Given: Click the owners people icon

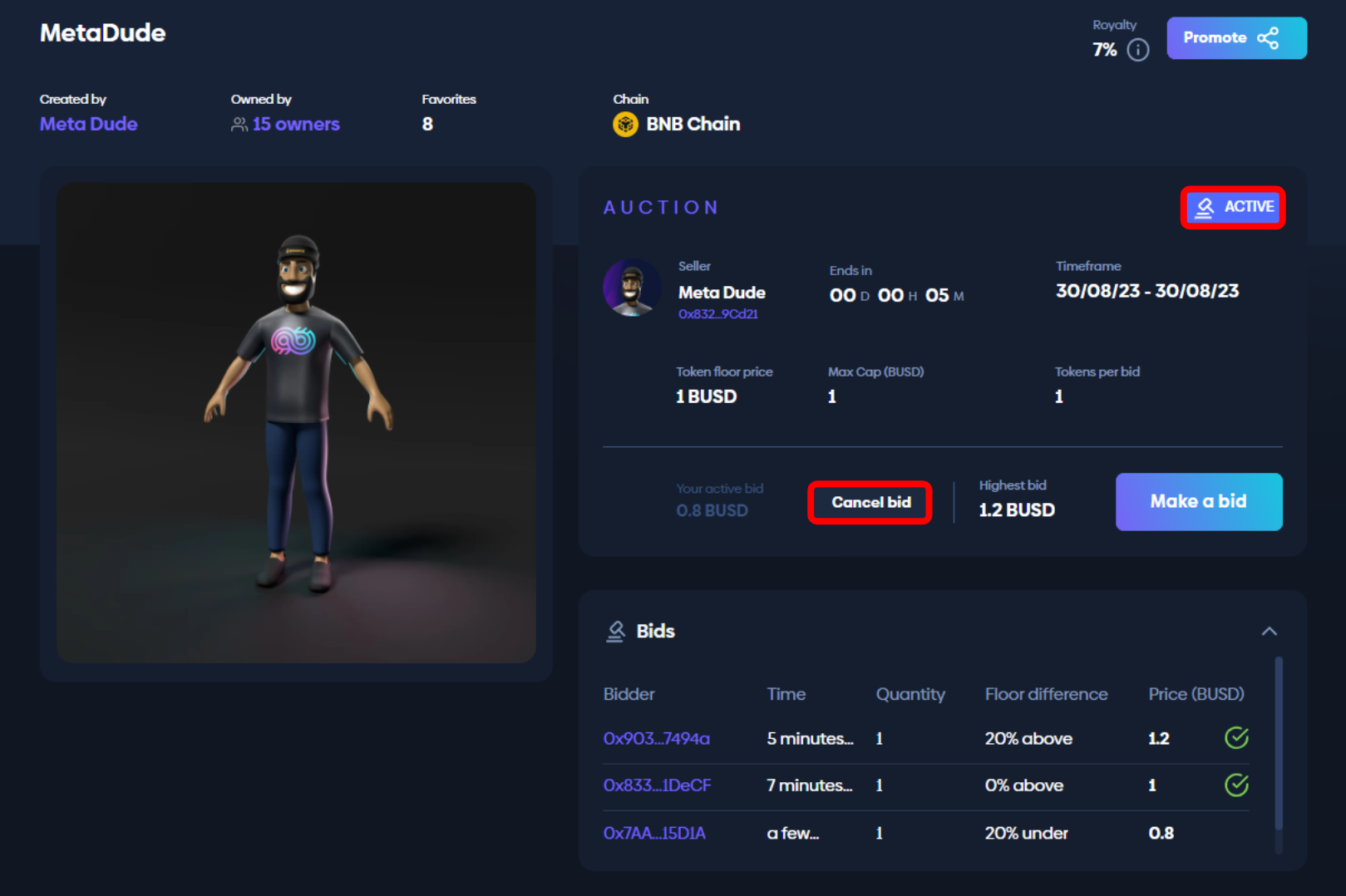Looking at the screenshot, I should click(239, 125).
